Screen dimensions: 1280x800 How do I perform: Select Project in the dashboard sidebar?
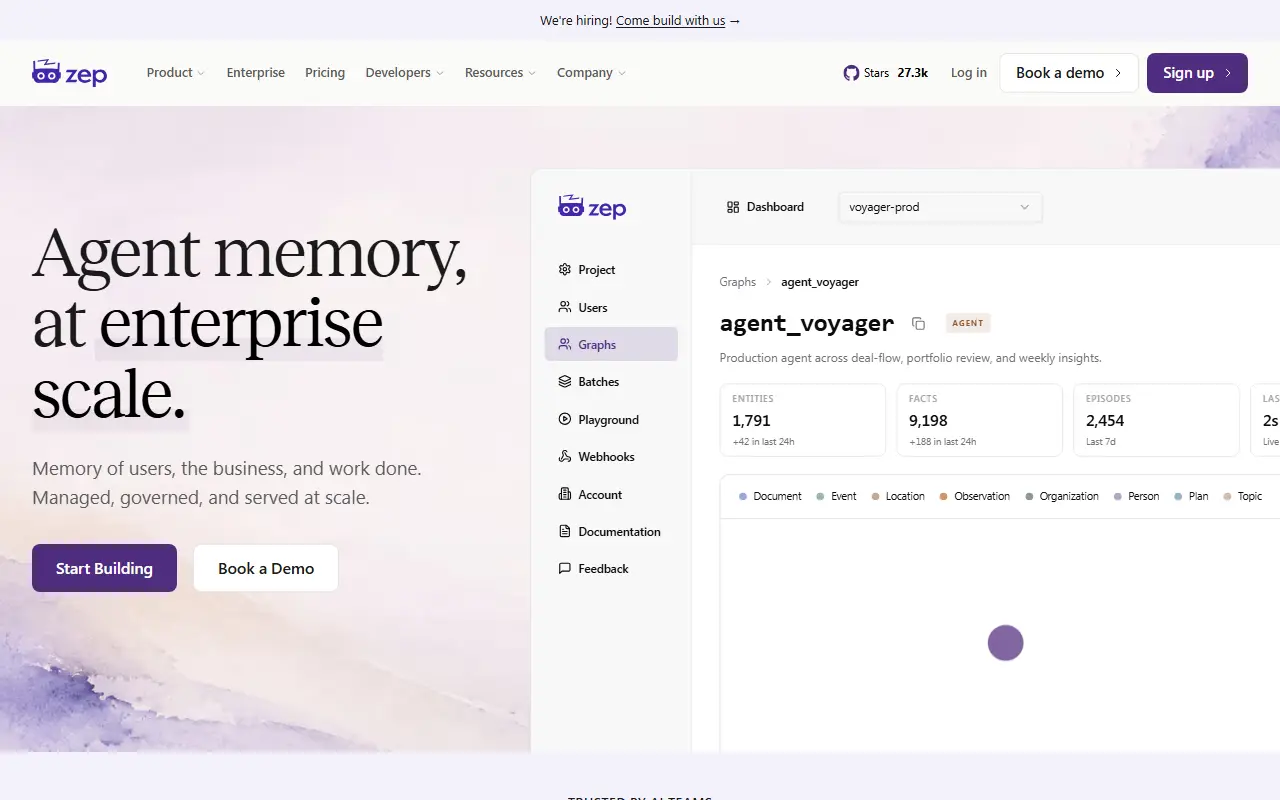611,270
